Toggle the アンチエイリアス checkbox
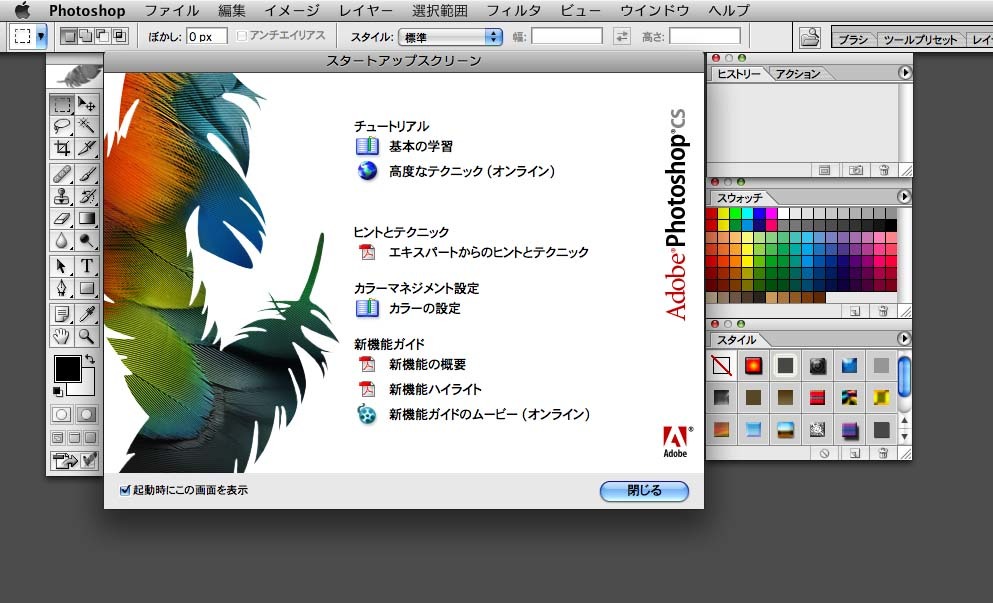 (x=241, y=36)
